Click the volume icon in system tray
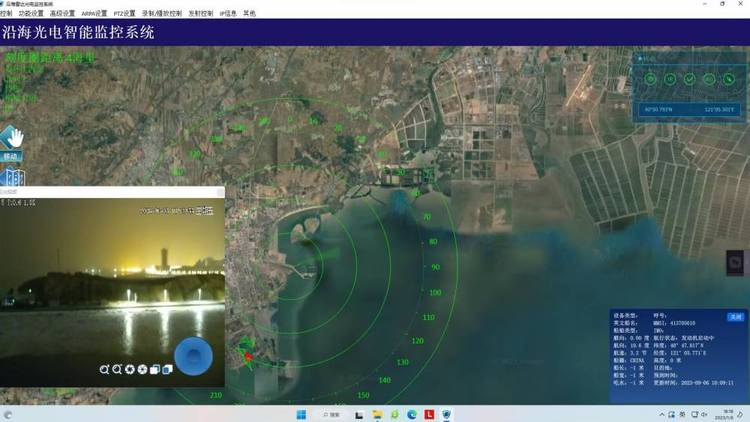Screen dimensions: 750x422 704,414
